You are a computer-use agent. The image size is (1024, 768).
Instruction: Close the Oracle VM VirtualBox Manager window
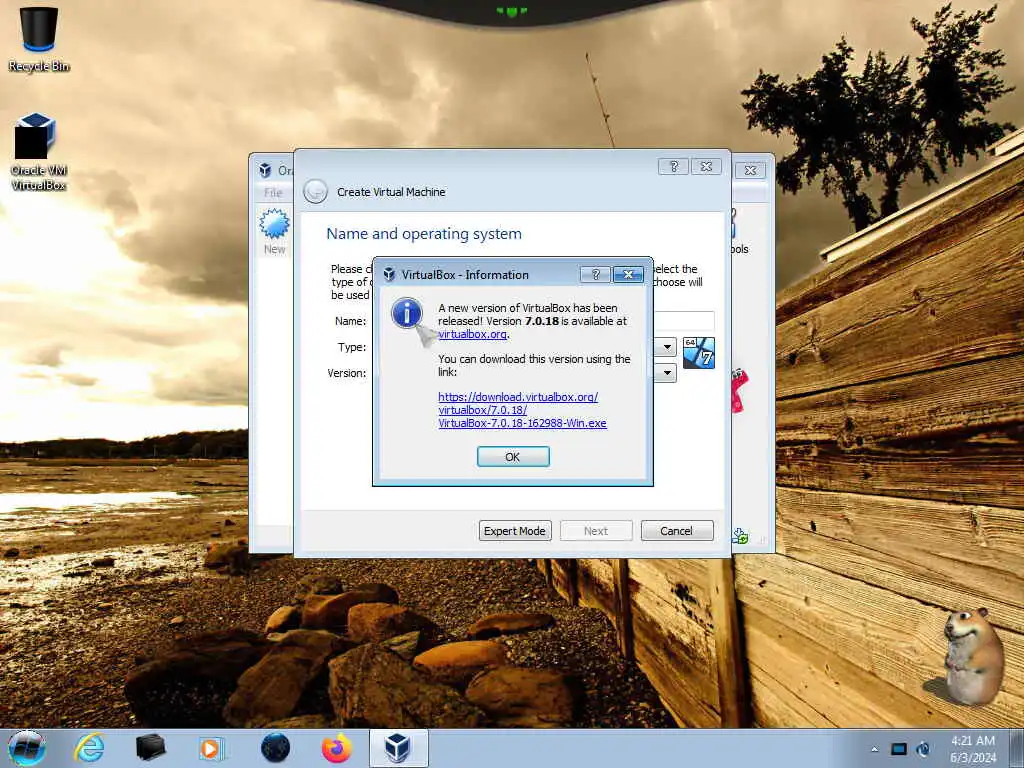(750, 170)
